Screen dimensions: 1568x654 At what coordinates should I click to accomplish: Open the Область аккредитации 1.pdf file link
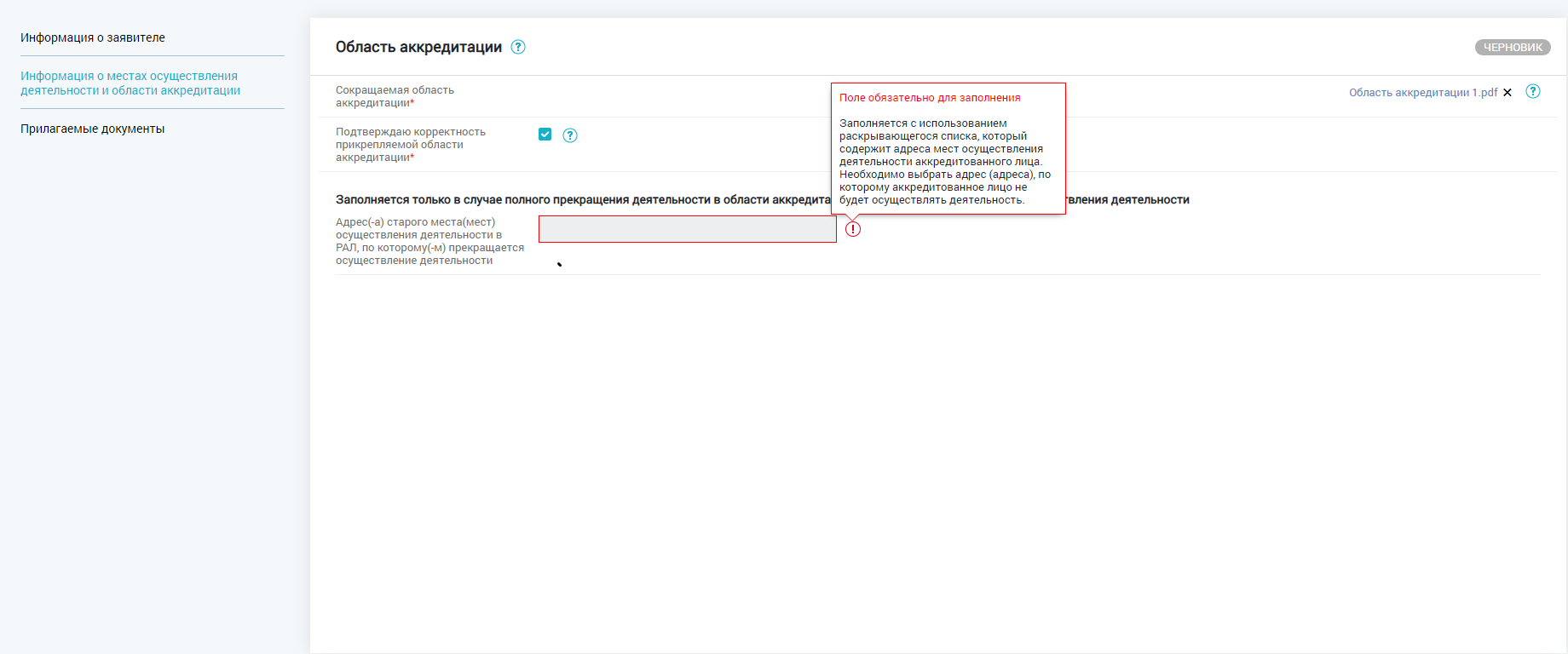coord(1422,93)
